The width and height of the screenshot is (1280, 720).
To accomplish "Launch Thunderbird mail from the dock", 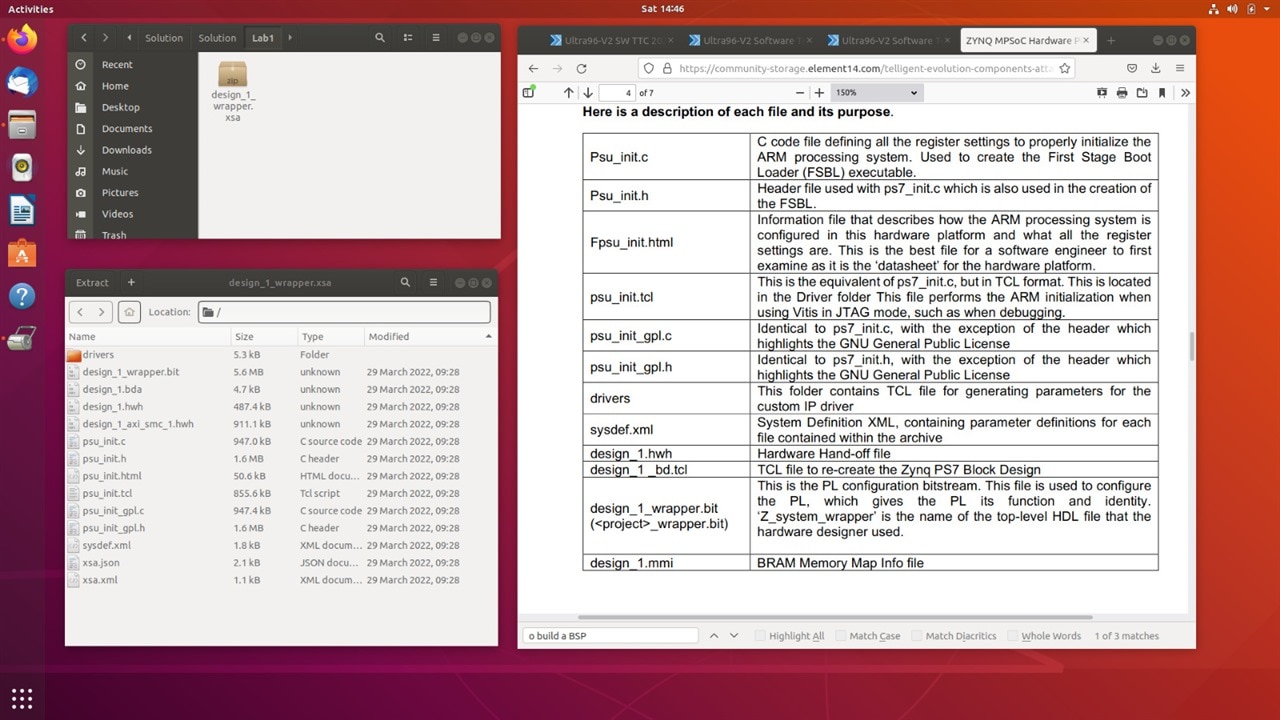I will pos(22,82).
